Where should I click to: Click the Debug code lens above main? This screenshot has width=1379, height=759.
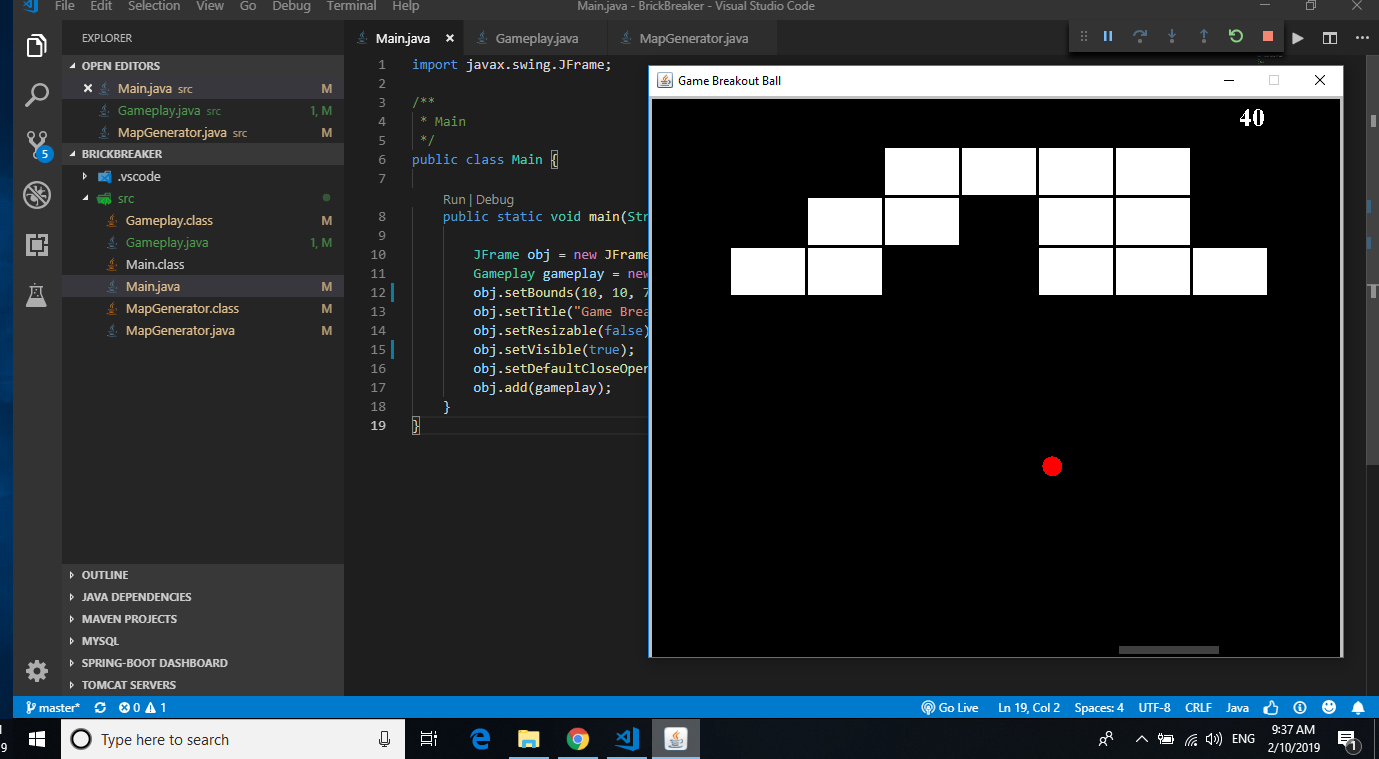[x=495, y=199]
